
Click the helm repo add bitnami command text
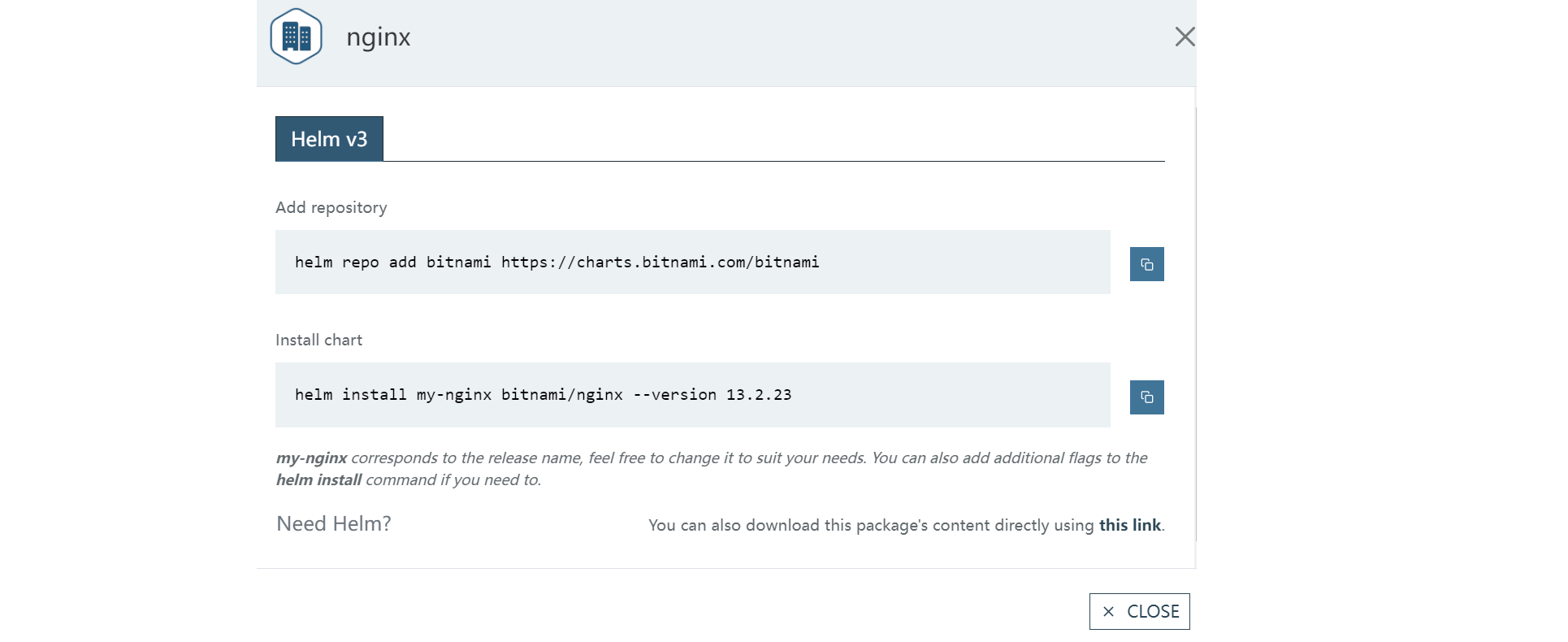tap(557, 262)
